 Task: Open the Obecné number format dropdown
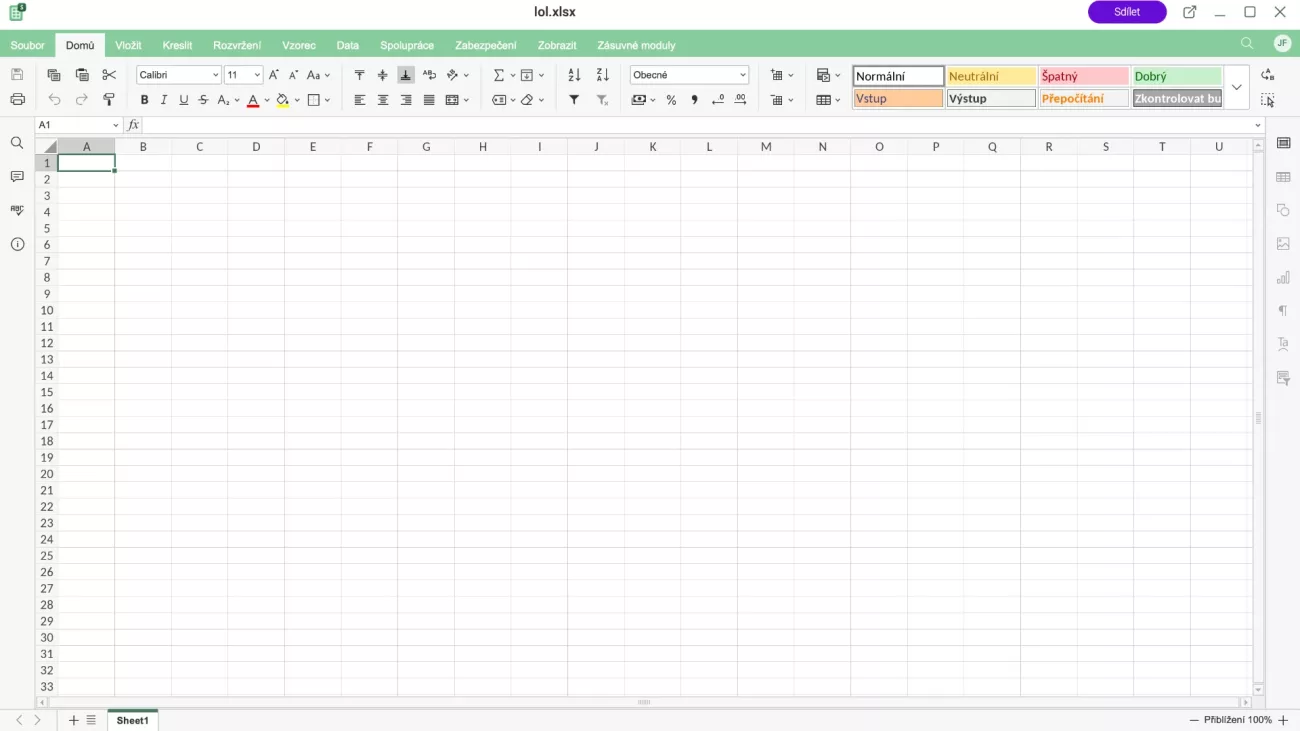(x=689, y=75)
